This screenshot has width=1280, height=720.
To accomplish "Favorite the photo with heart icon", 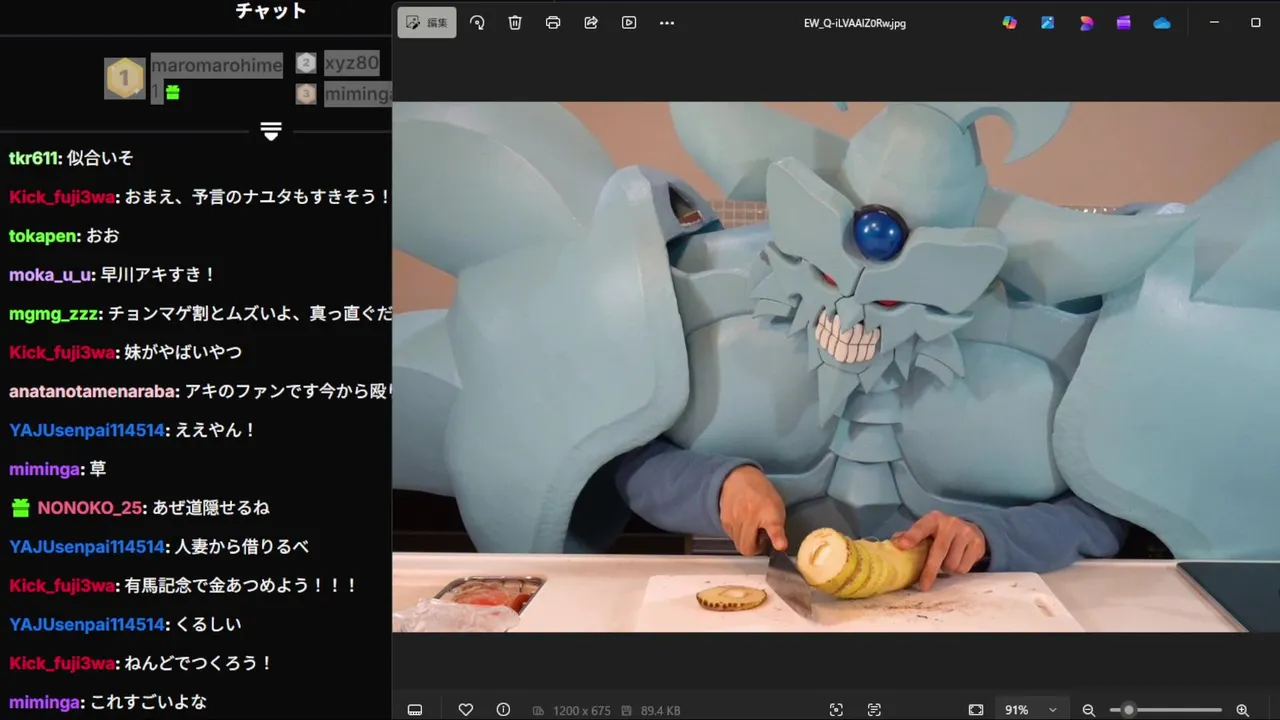I will pos(466,710).
